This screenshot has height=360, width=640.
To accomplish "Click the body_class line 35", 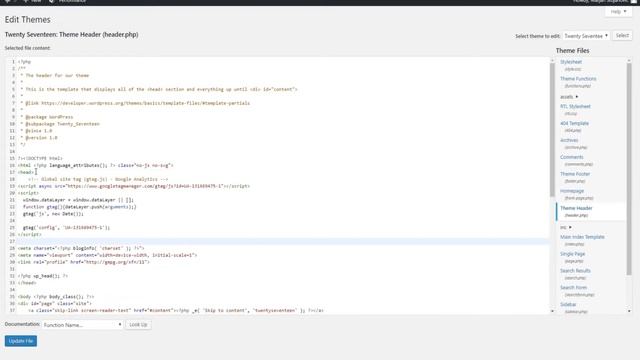I will coord(56,297).
